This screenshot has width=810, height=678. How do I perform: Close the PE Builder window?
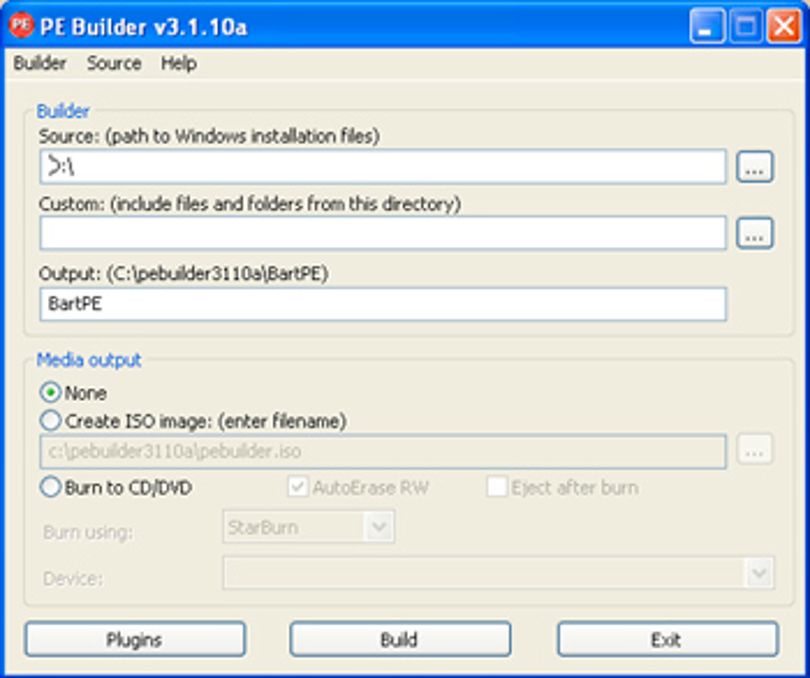tap(784, 26)
